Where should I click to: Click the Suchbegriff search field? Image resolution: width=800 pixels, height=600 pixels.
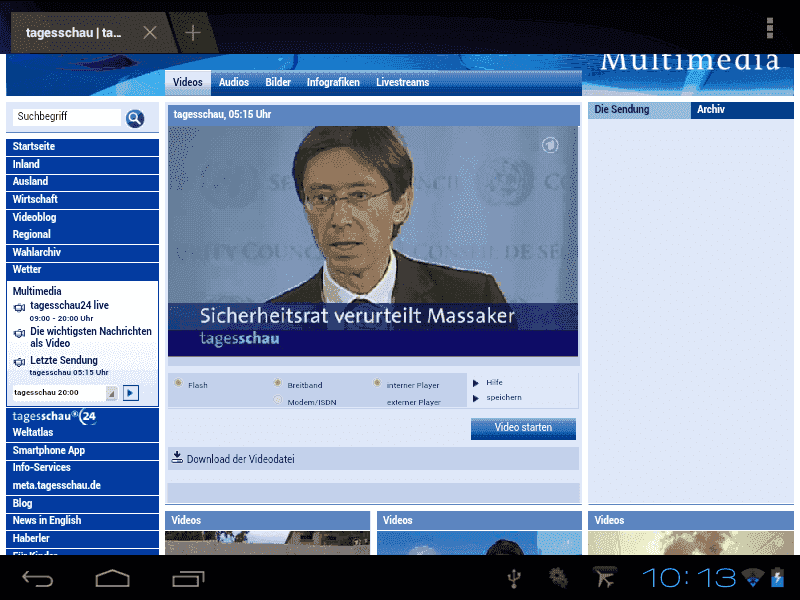pyautogui.click(x=67, y=117)
